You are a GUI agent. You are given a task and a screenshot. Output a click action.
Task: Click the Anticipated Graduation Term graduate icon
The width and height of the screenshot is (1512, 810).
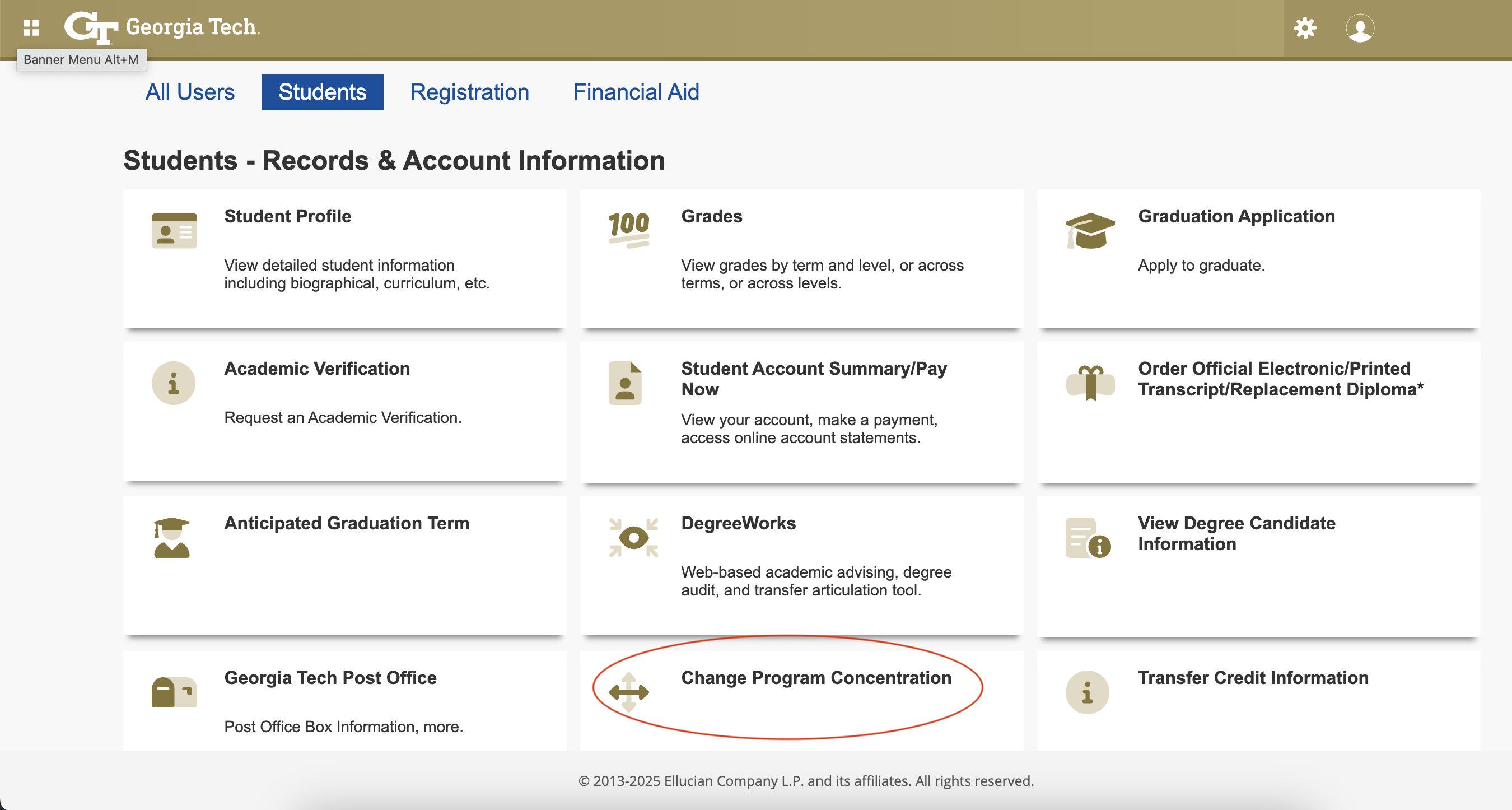(x=171, y=538)
